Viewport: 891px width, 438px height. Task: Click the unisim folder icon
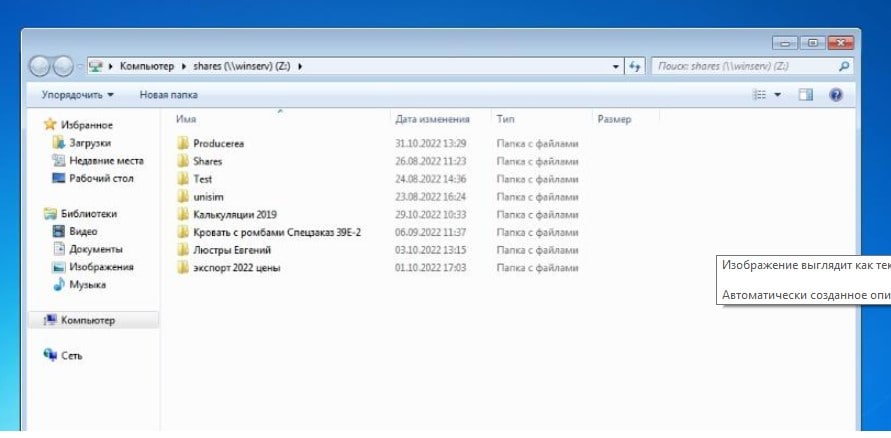coord(183,197)
